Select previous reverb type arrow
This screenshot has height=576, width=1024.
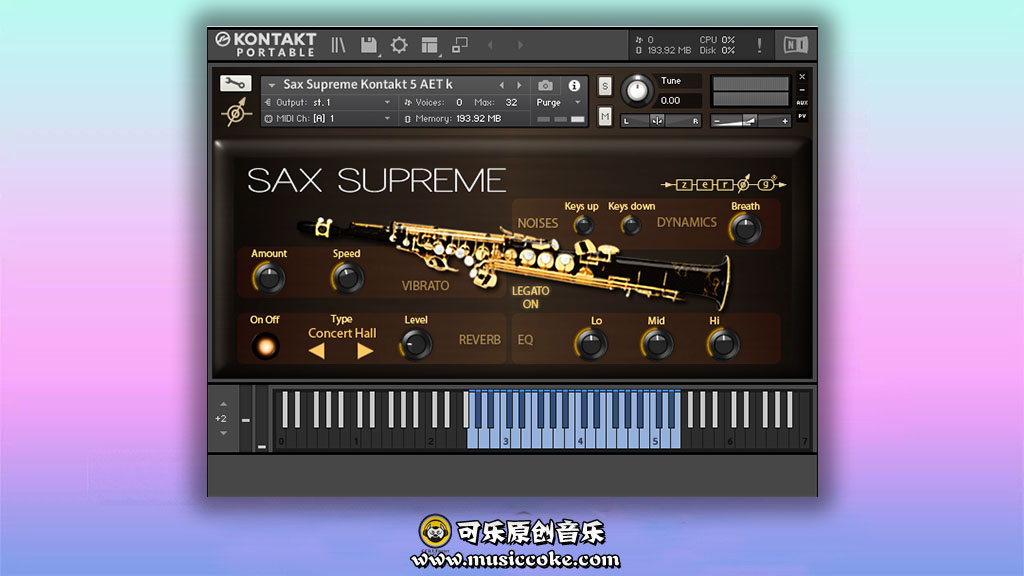point(317,351)
